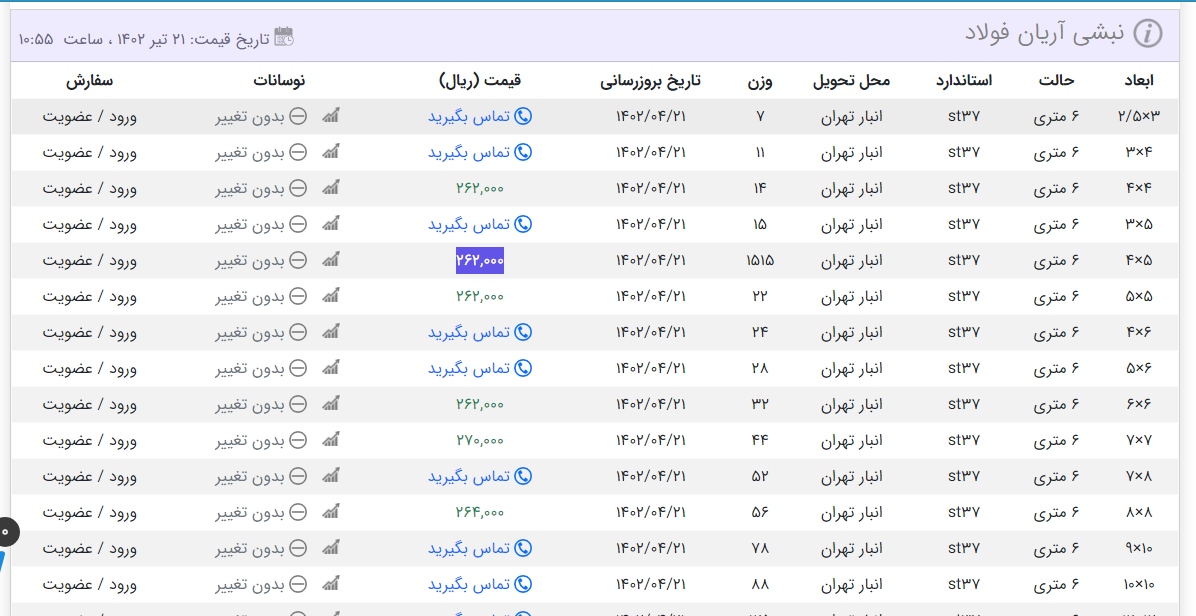Screen dimensions: 1196x616
Task: Open ورود / عضویت for the 10×10 row
Action: click(x=89, y=584)
